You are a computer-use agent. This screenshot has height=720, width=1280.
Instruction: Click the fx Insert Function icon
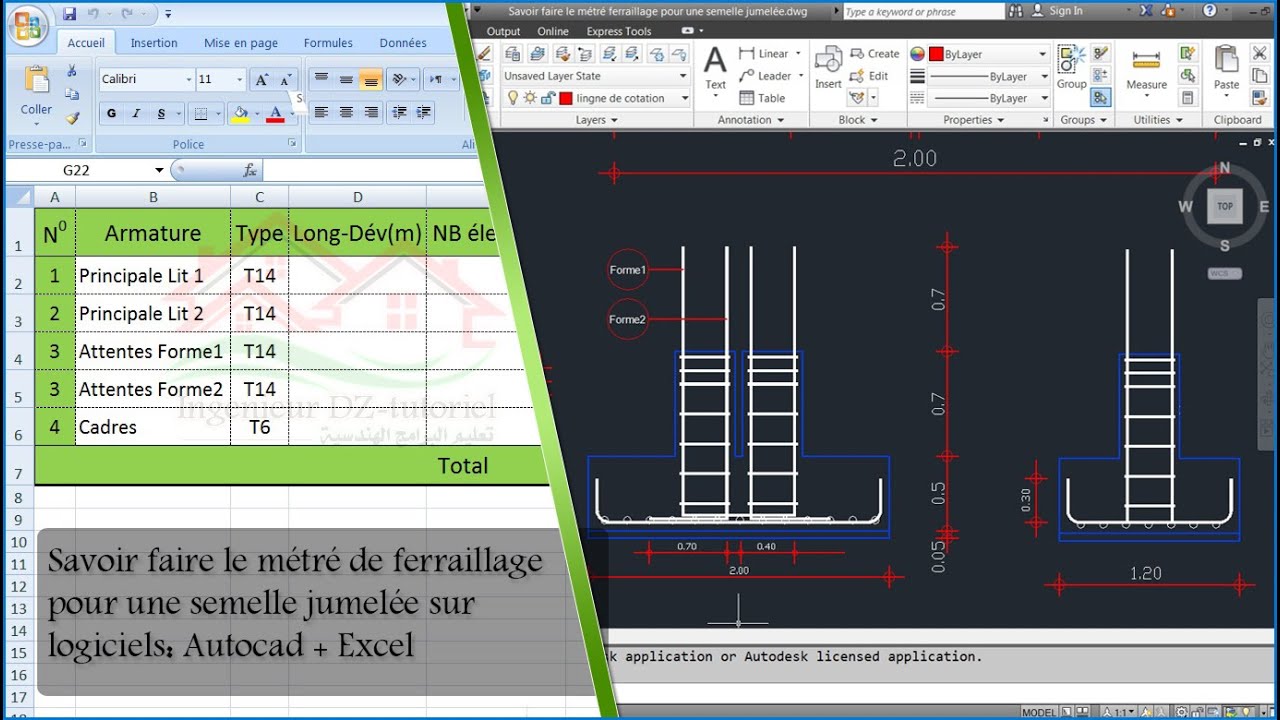[x=250, y=170]
